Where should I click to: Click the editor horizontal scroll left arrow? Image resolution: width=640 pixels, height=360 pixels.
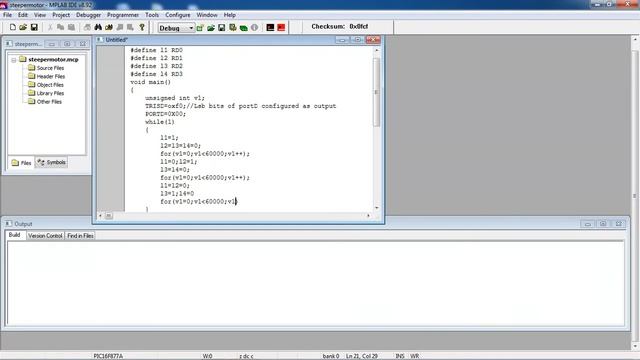(100, 216)
